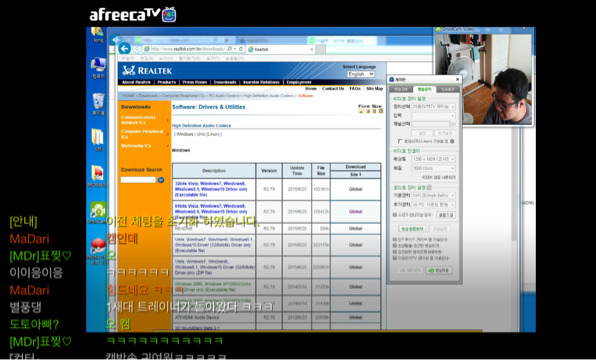Click the go icon beside Download Search
596x360 pixels.
(161, 180)
